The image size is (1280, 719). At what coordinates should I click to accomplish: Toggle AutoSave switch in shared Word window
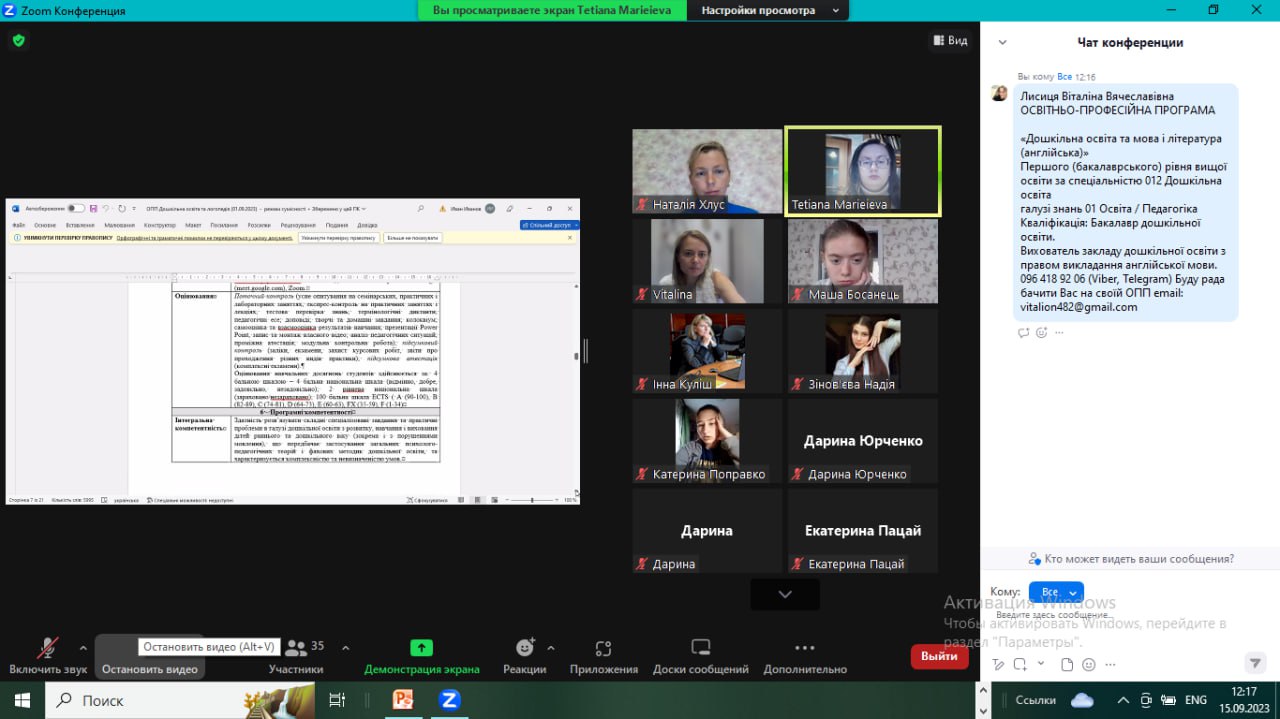pyautogui.click(x=74, y=209)
